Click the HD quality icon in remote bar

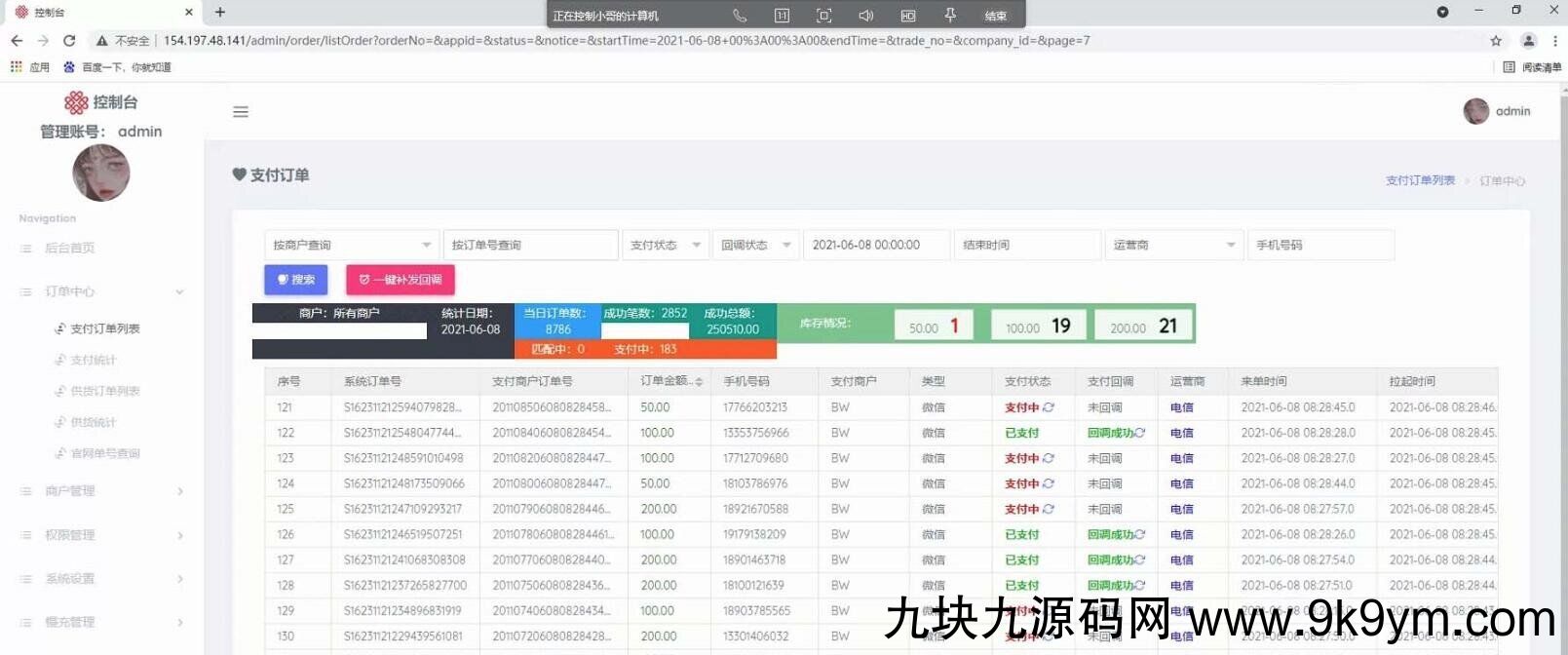click(908, 15)
